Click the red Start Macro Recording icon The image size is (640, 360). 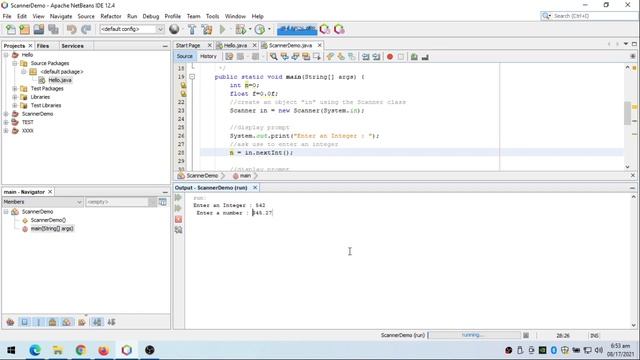pos(390,57)
